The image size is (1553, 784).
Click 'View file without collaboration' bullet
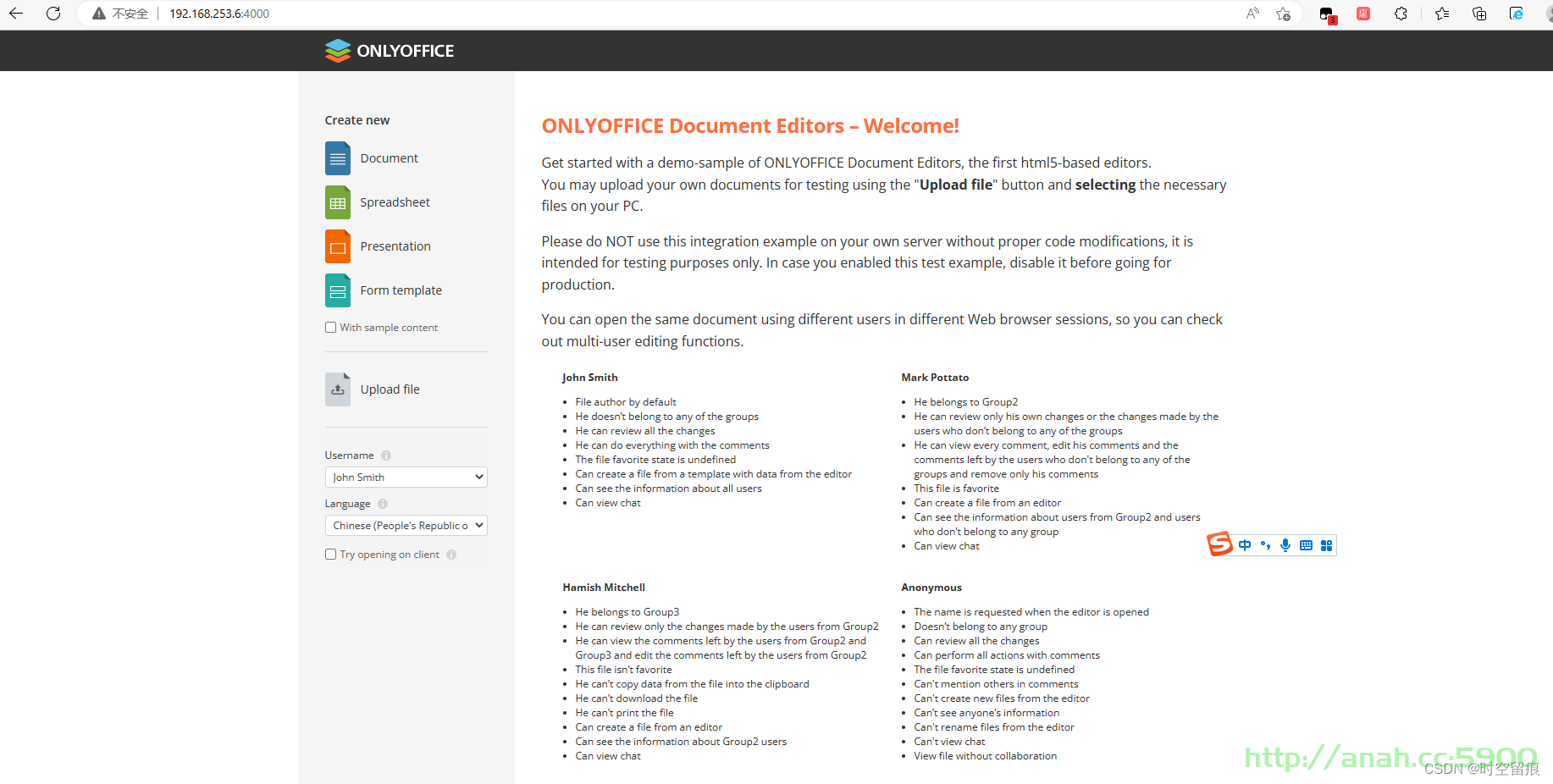point(986,756)
